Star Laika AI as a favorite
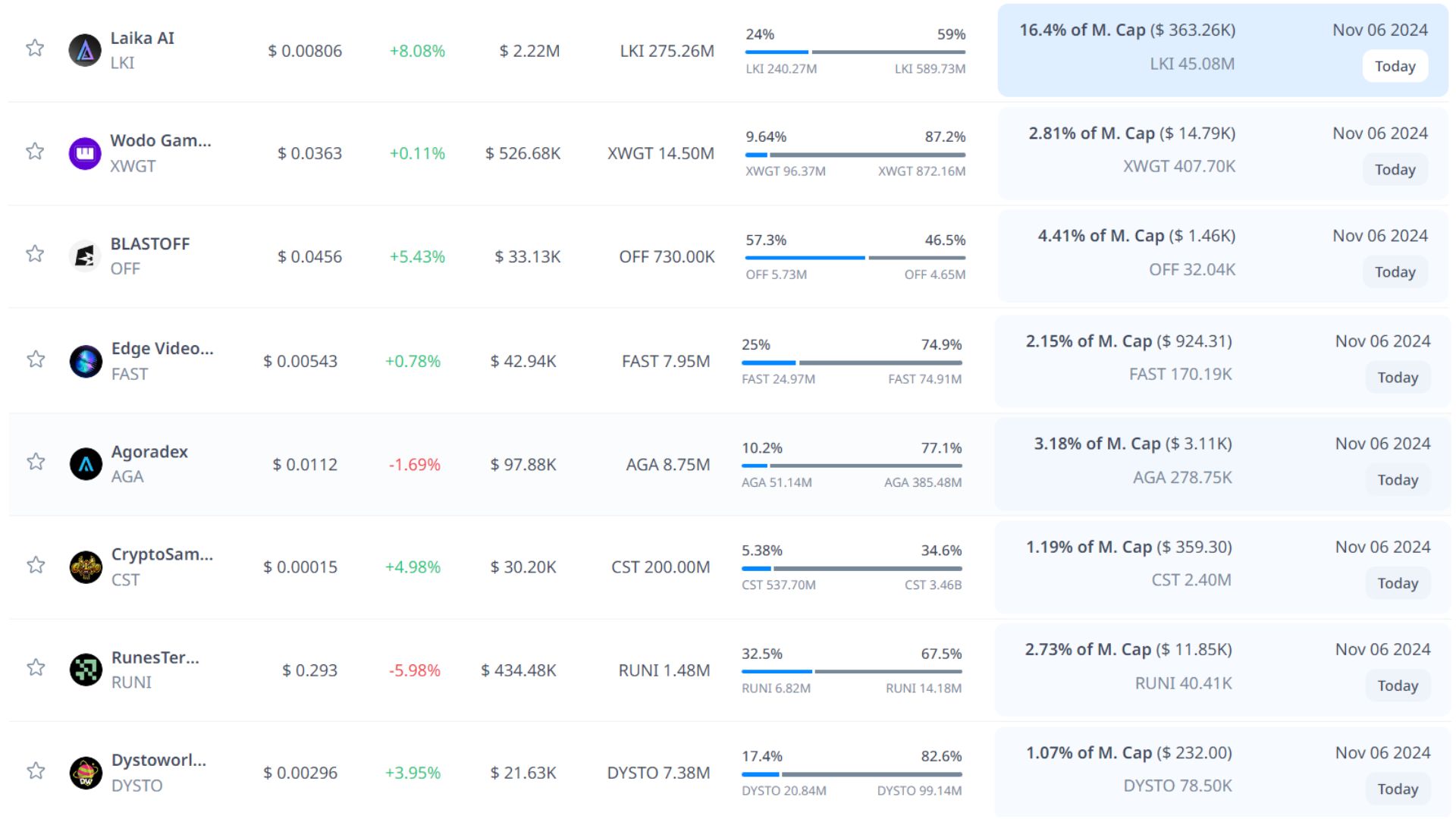Screen dimensions: 1456x819 (35, 49)
